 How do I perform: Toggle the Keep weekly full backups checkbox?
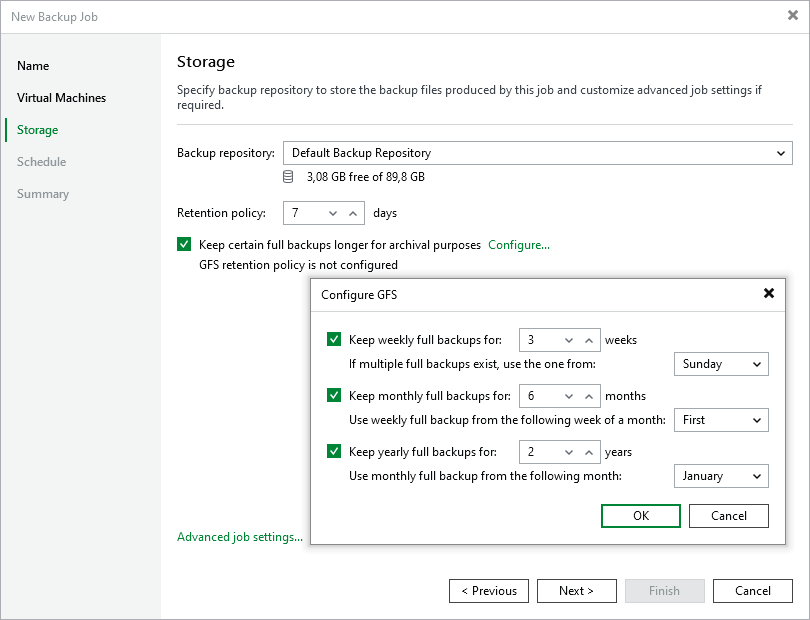click(334, 339)
